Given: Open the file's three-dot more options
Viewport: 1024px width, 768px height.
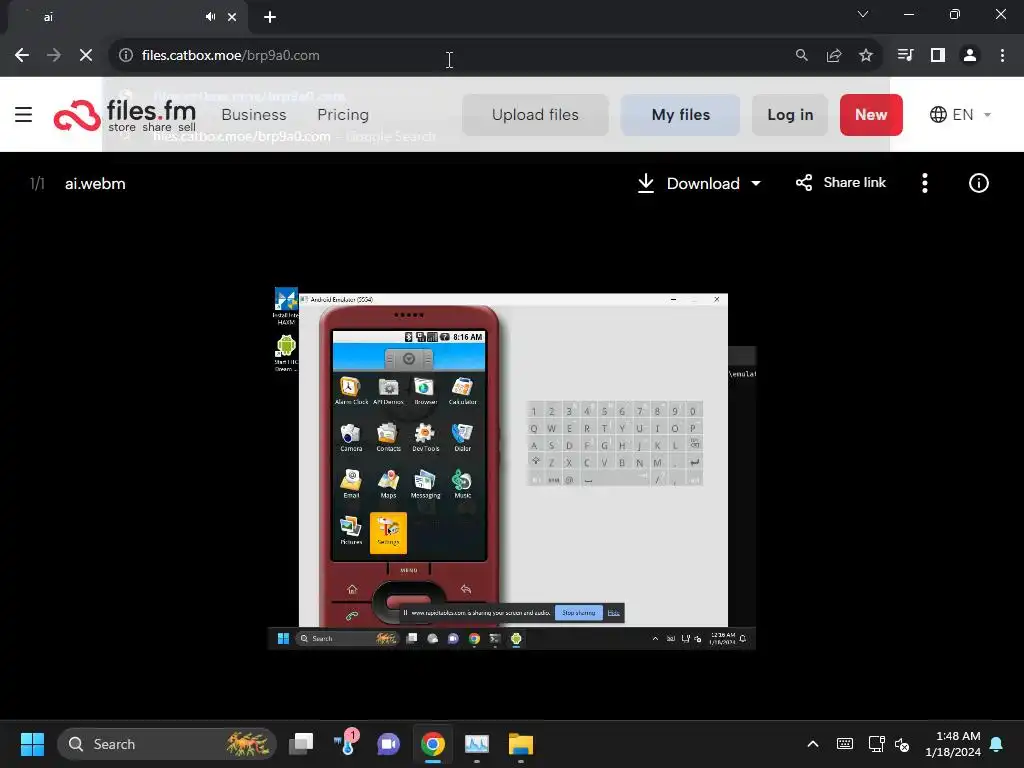Looking at the screenshot, I should click(925, 183).
